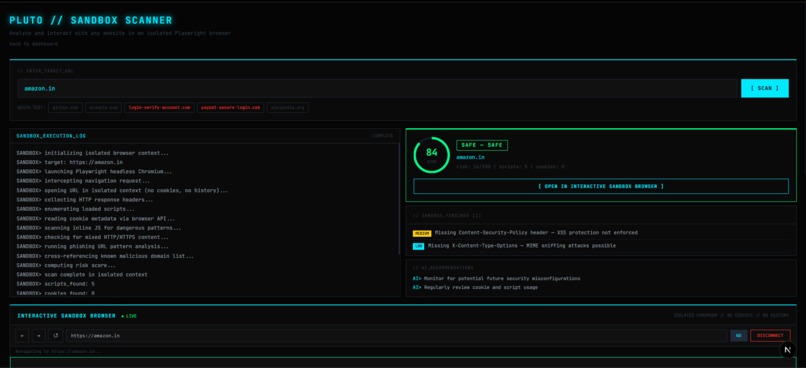Click the GO button

739,336
